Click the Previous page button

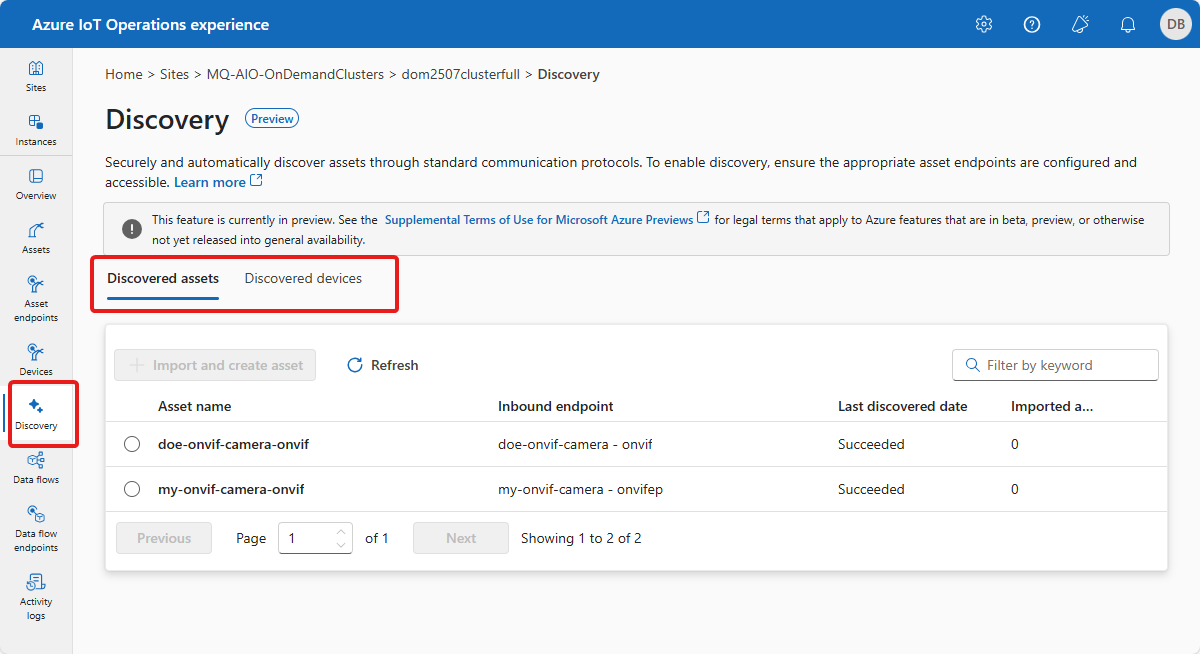point(164,538)
